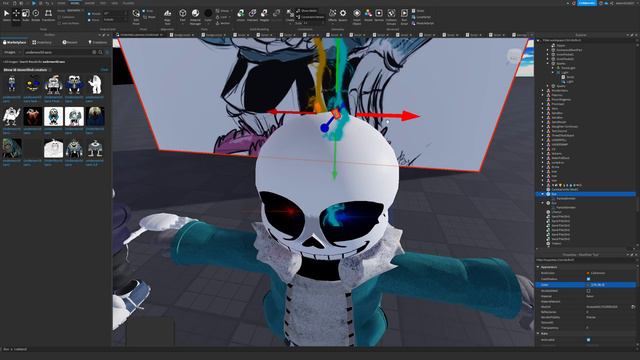Activate the Scale tool
The width and height of the screenshot is (640, 360).
coord(26,16)
